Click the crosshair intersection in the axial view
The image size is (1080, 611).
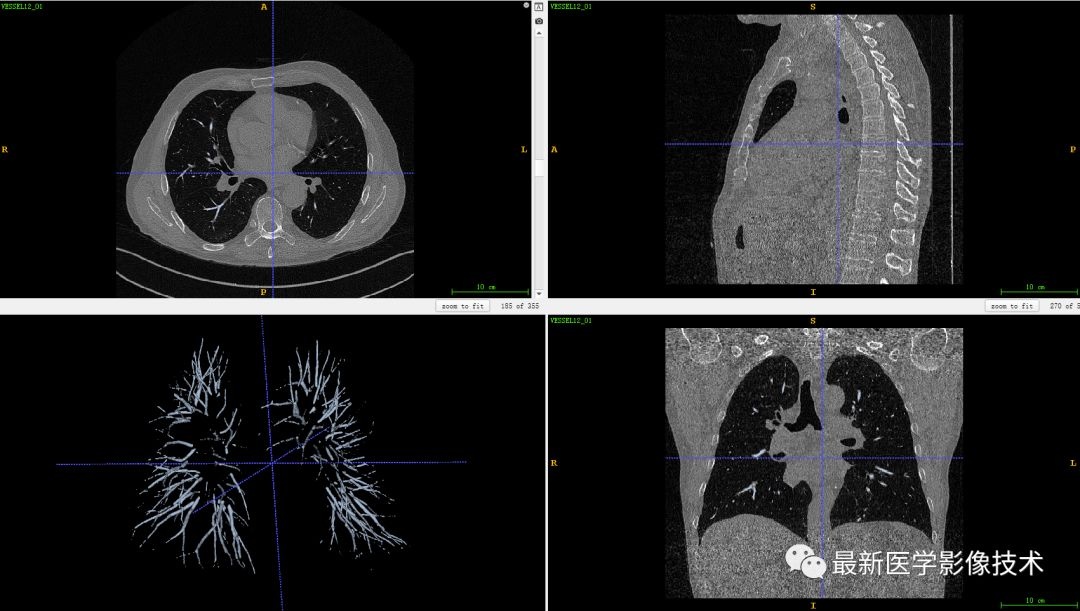pos(273,173)
